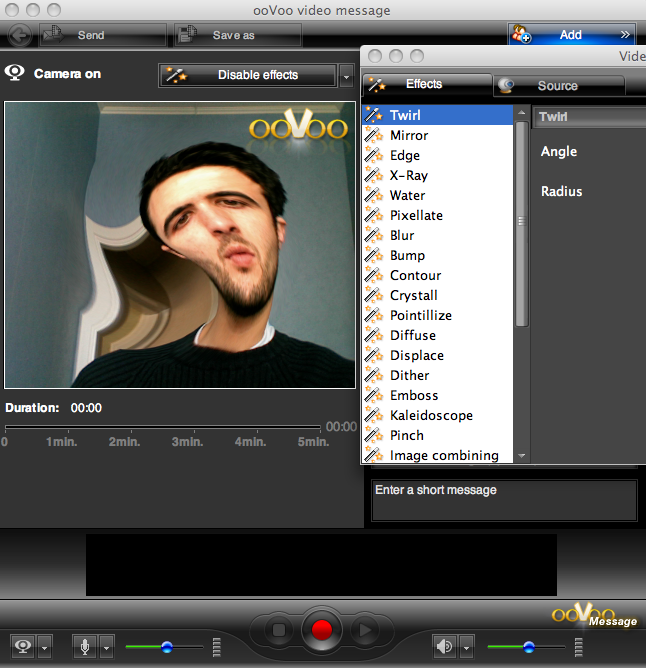Open the dropdown arrow next to Disable effects
Viewport: 646px width, 668px height.
346,77
